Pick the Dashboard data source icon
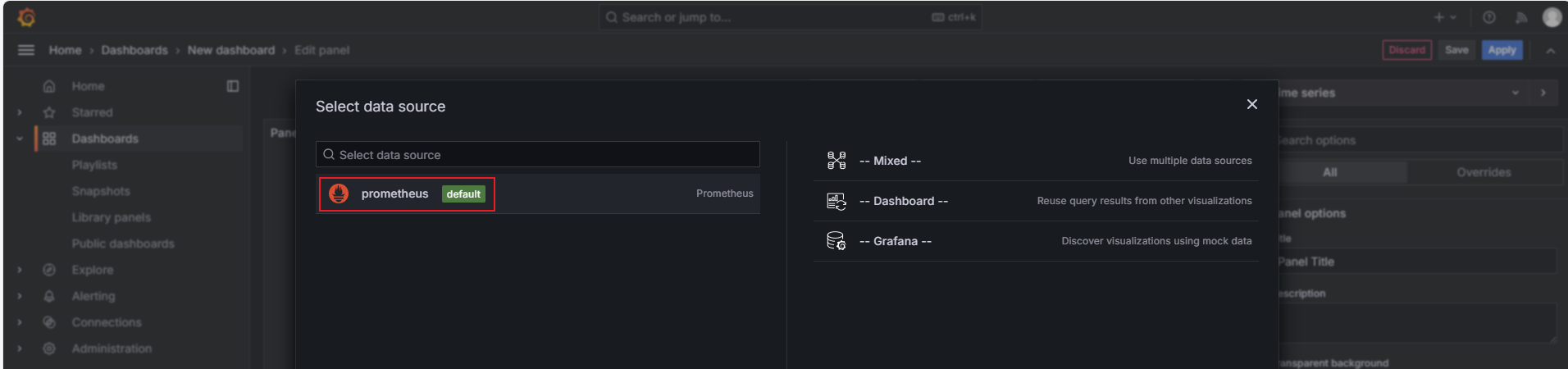Viewport: 1568px width, 369px height. click(x=836, y=201)
